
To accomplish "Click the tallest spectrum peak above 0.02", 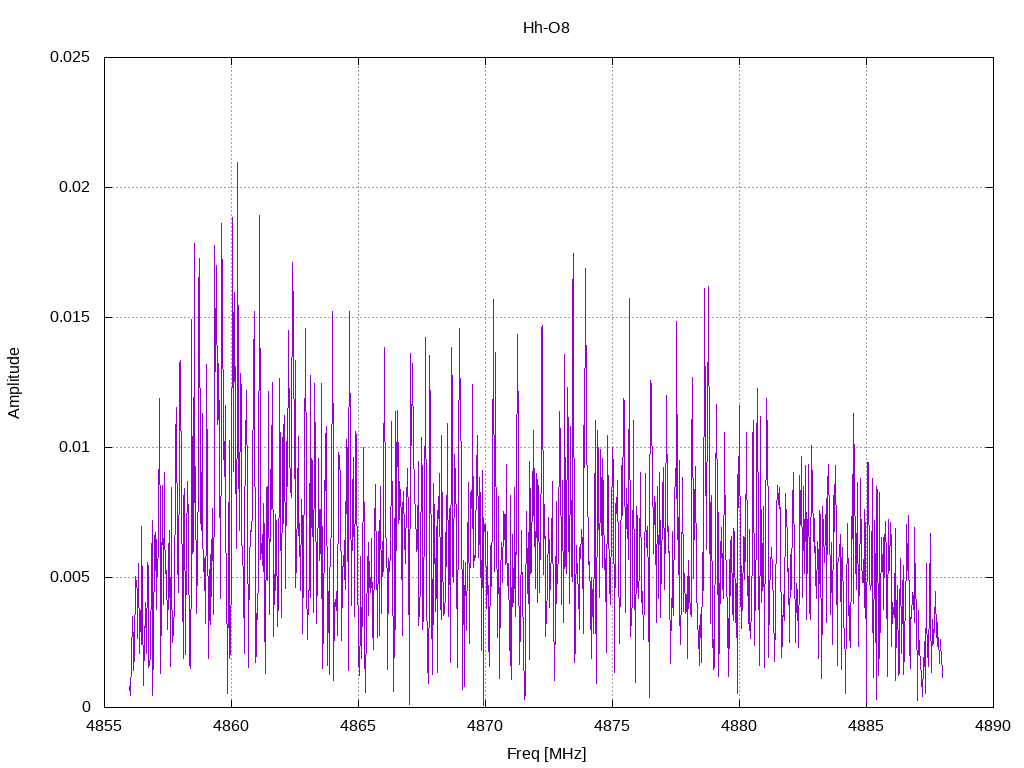I will [237, 165].
